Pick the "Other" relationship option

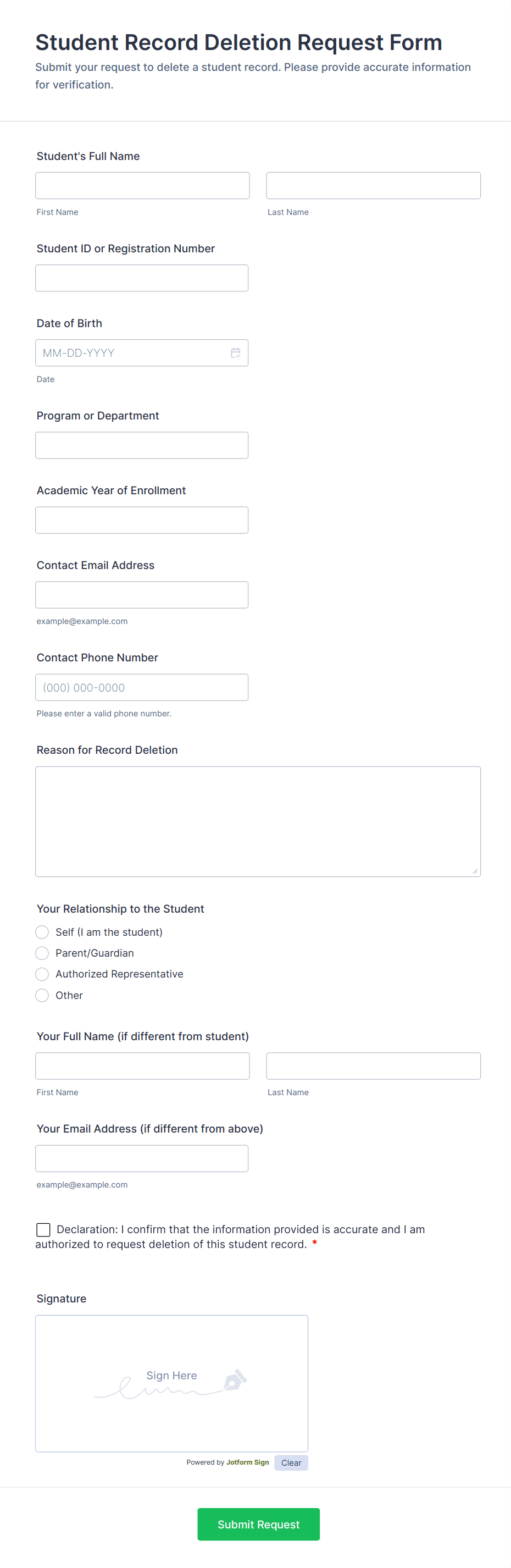click(x=42, y=995)
